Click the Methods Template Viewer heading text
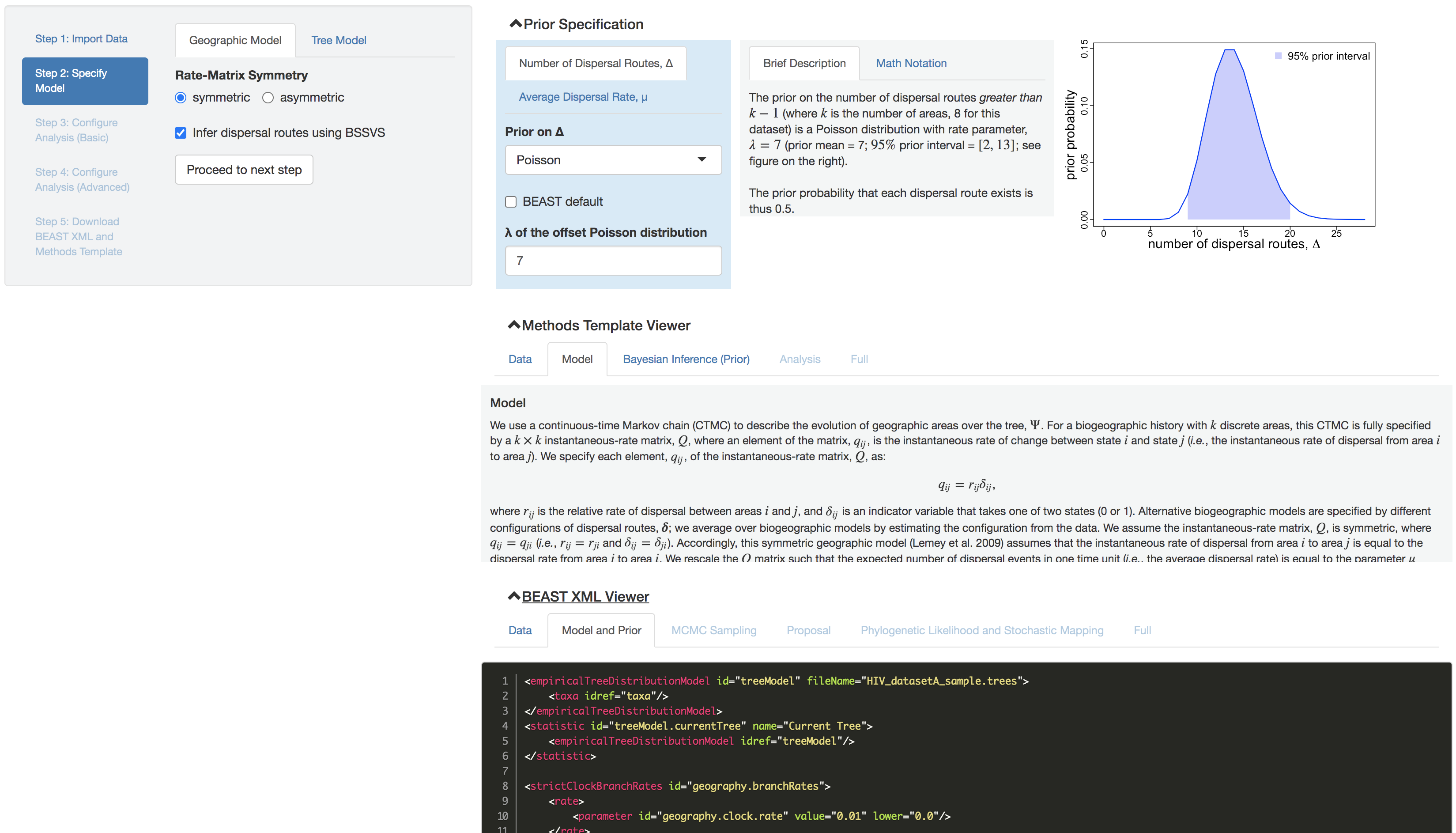 [x=606, y=325]
